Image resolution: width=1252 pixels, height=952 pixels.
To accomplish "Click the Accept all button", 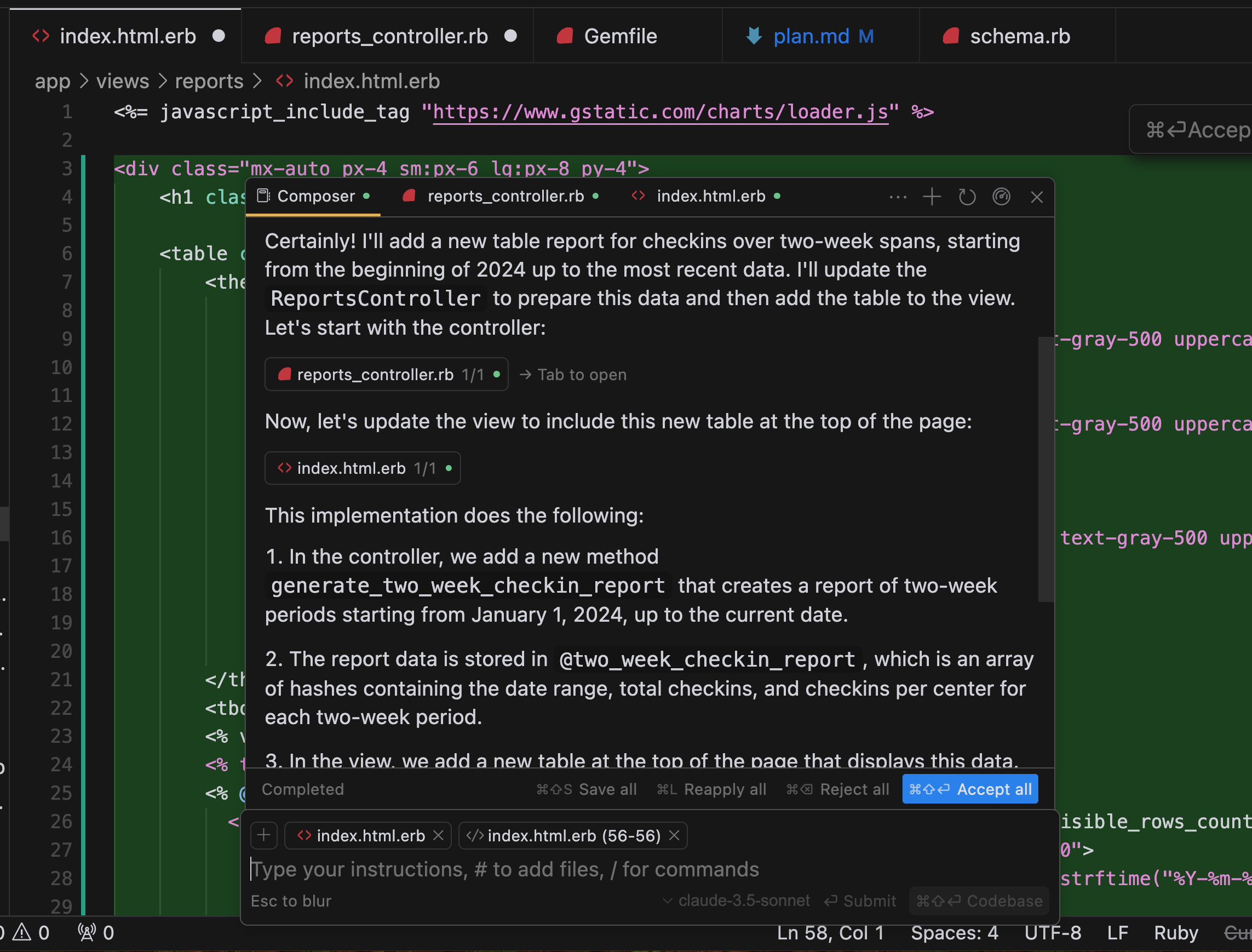I will tap(969, 789).
